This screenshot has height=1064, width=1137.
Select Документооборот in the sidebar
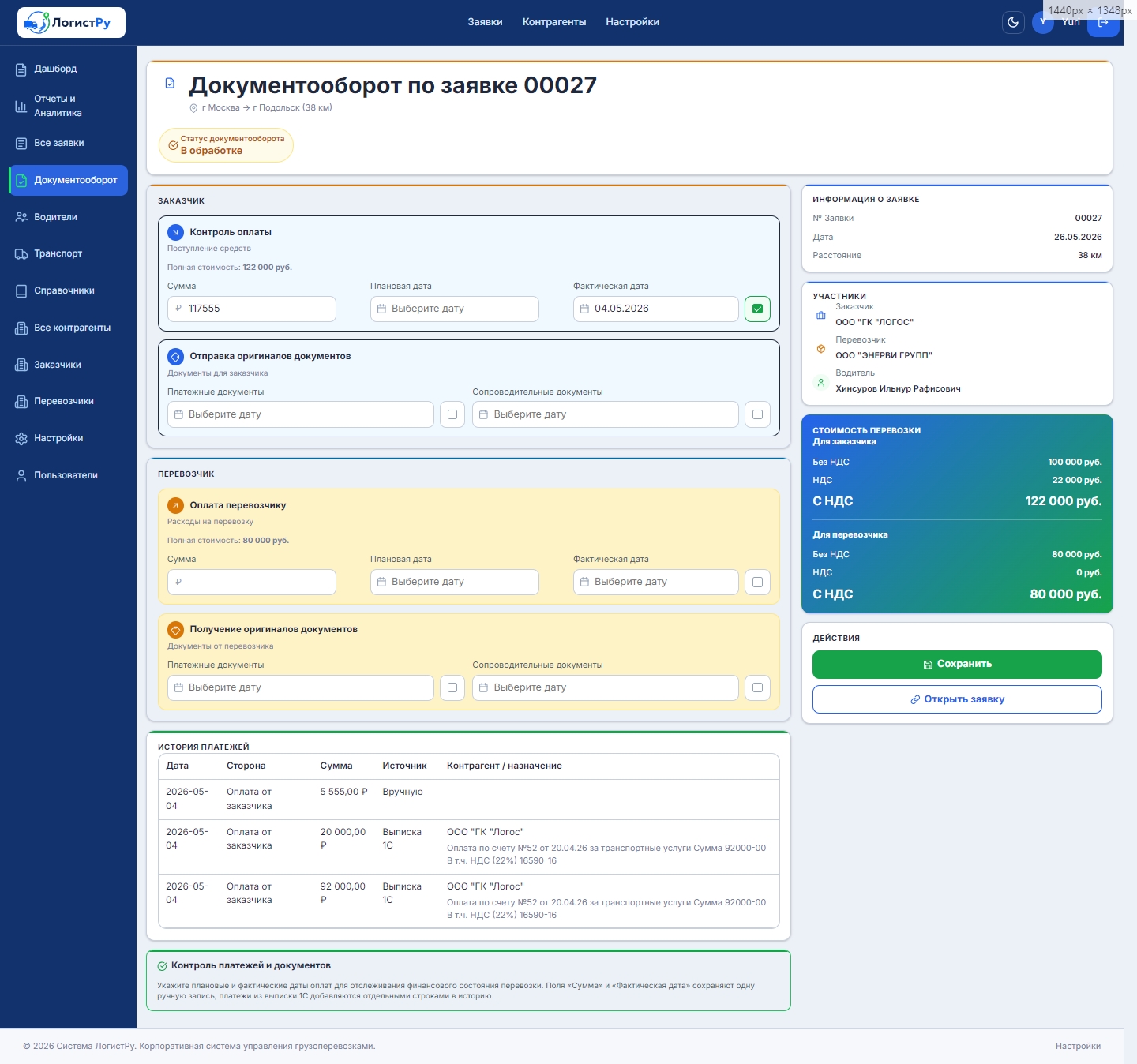pyautogui.click(x=68, y=180)
